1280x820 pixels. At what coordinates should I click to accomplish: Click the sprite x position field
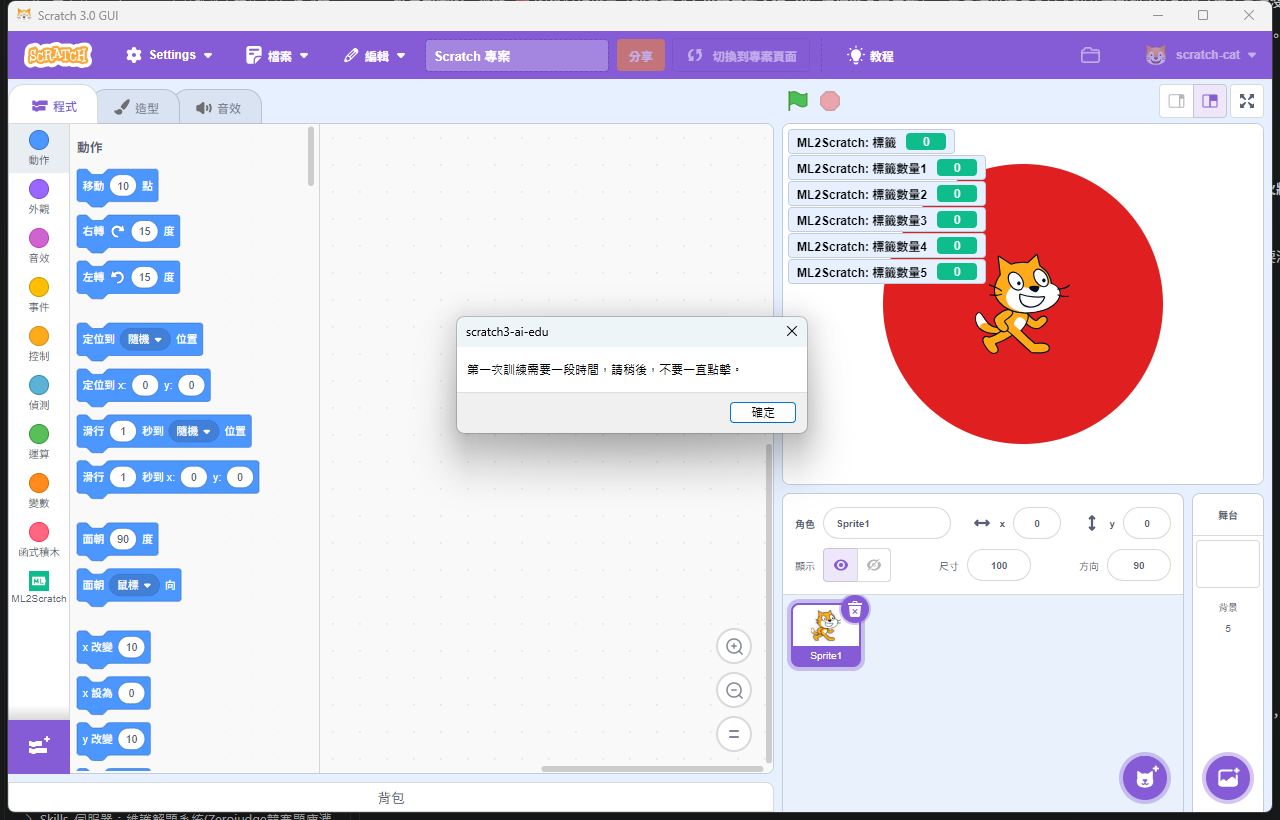coord(1037,523)
